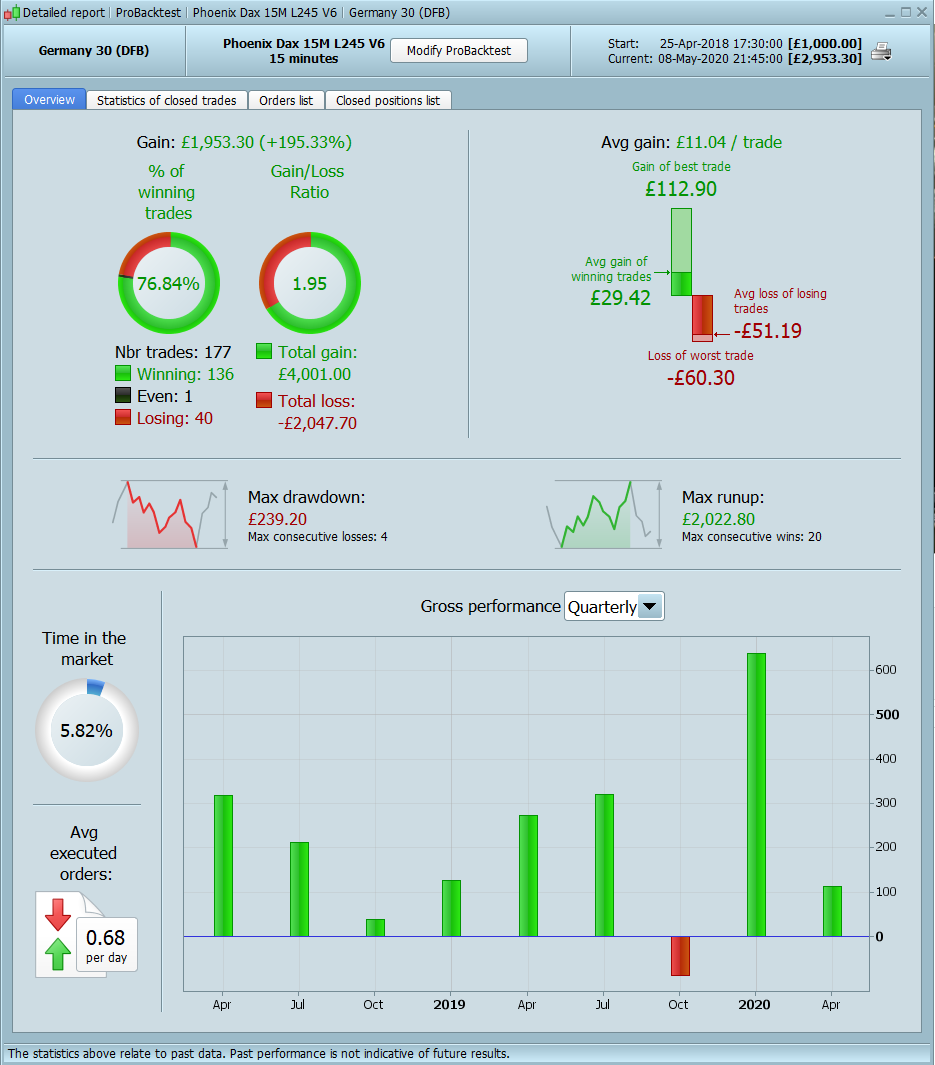935x1065 pixels.
Task: Click the 2019 x-axis label
Action: click(450, 1005)
